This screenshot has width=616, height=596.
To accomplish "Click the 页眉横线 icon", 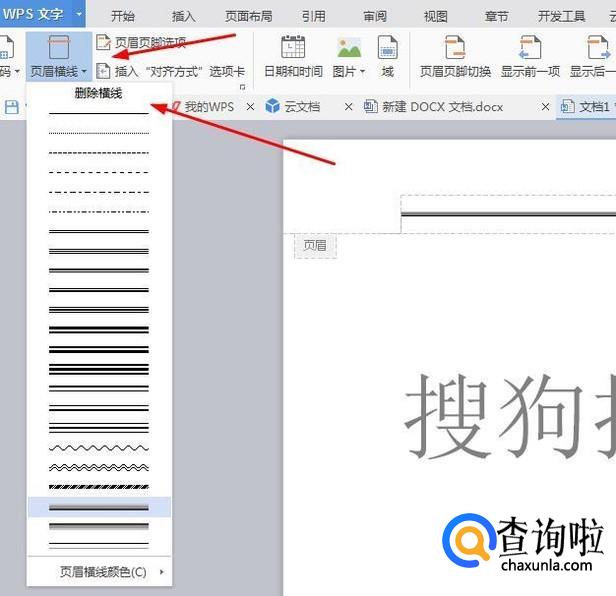I will (59, 47).
